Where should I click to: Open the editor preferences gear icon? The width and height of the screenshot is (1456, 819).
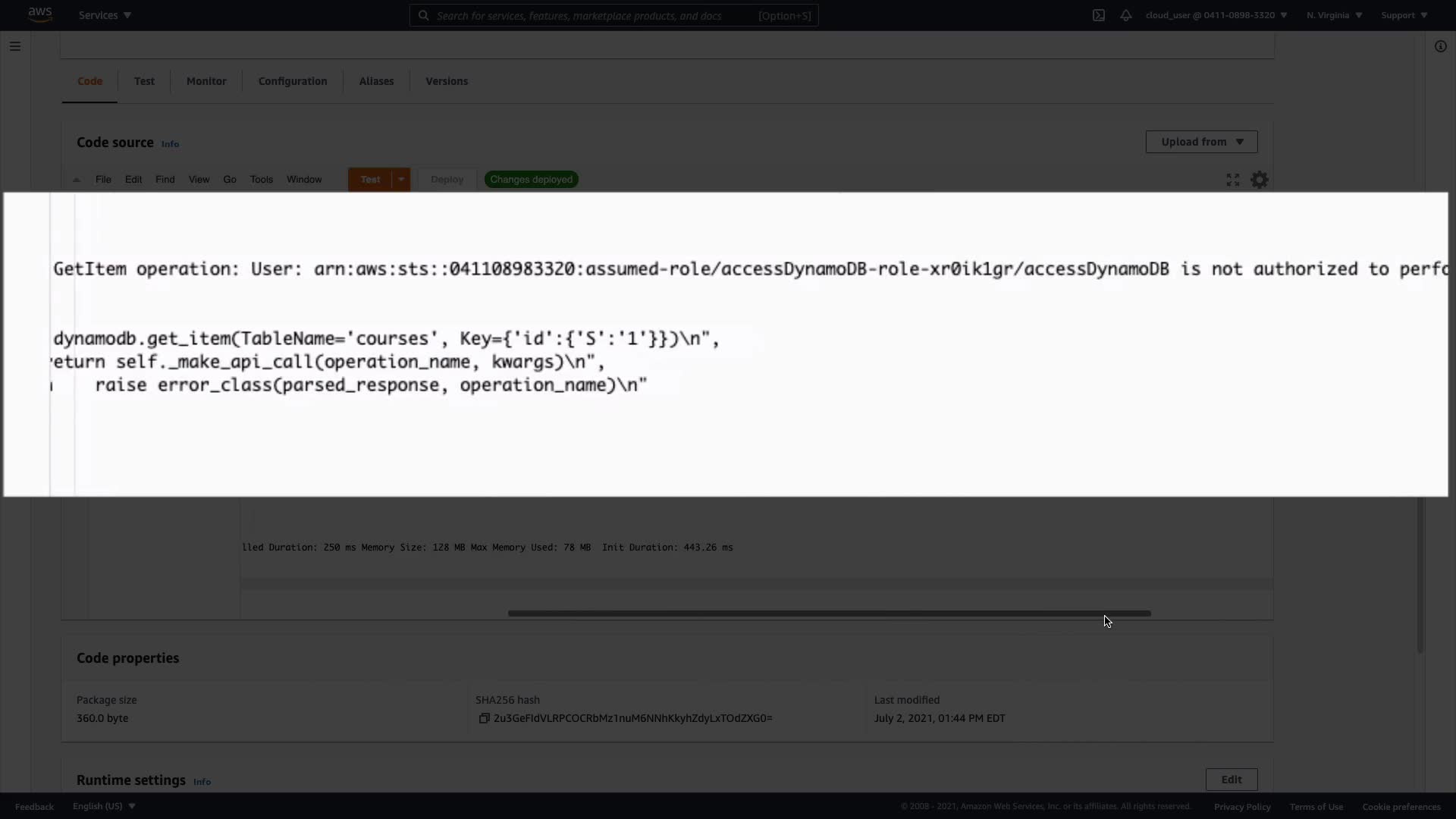(1259, 180)
